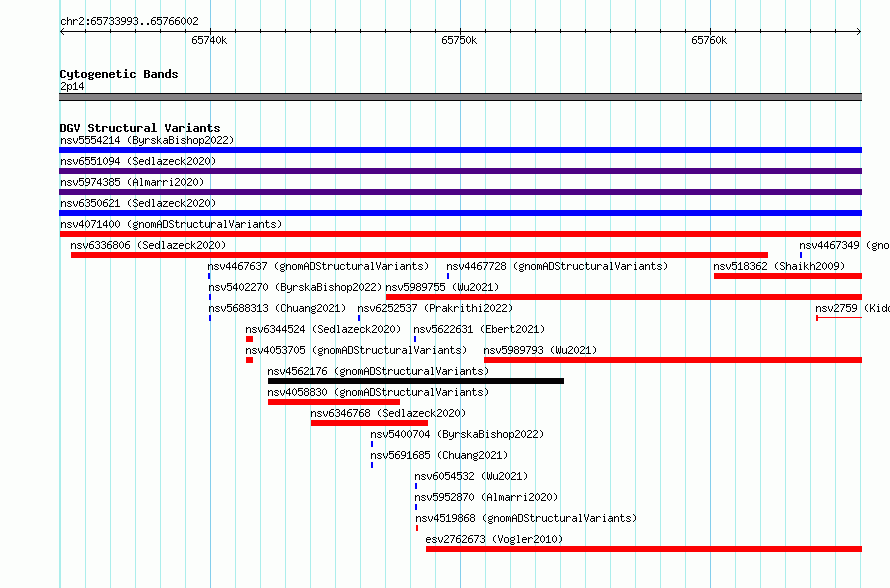890x588 pixels.
Task: Click the nsv2759 variant label
Action: (852, 308)
